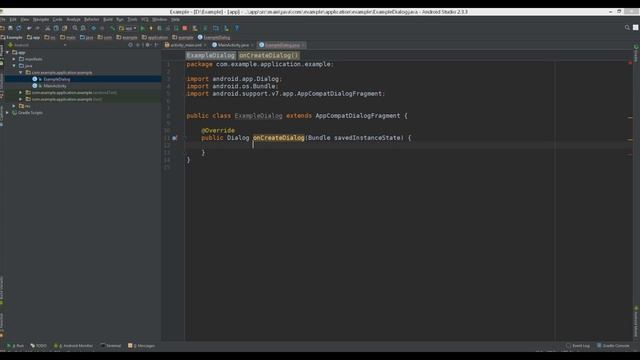This screenshot has height=360, width=640.
Task: Open the Refactor menu
Action: 91,20
